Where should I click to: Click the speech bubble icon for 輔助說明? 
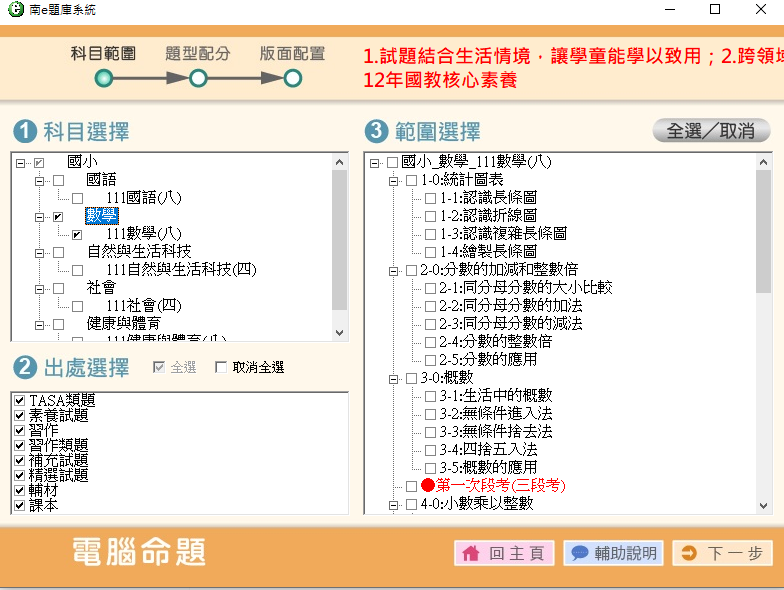pos(579,553)
